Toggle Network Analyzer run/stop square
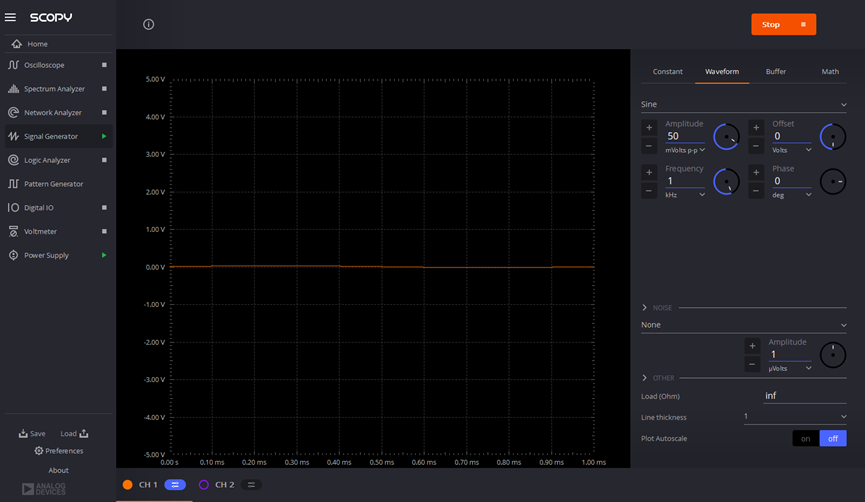Viewport: 865px width, 502px height. [x=104, y=113]
